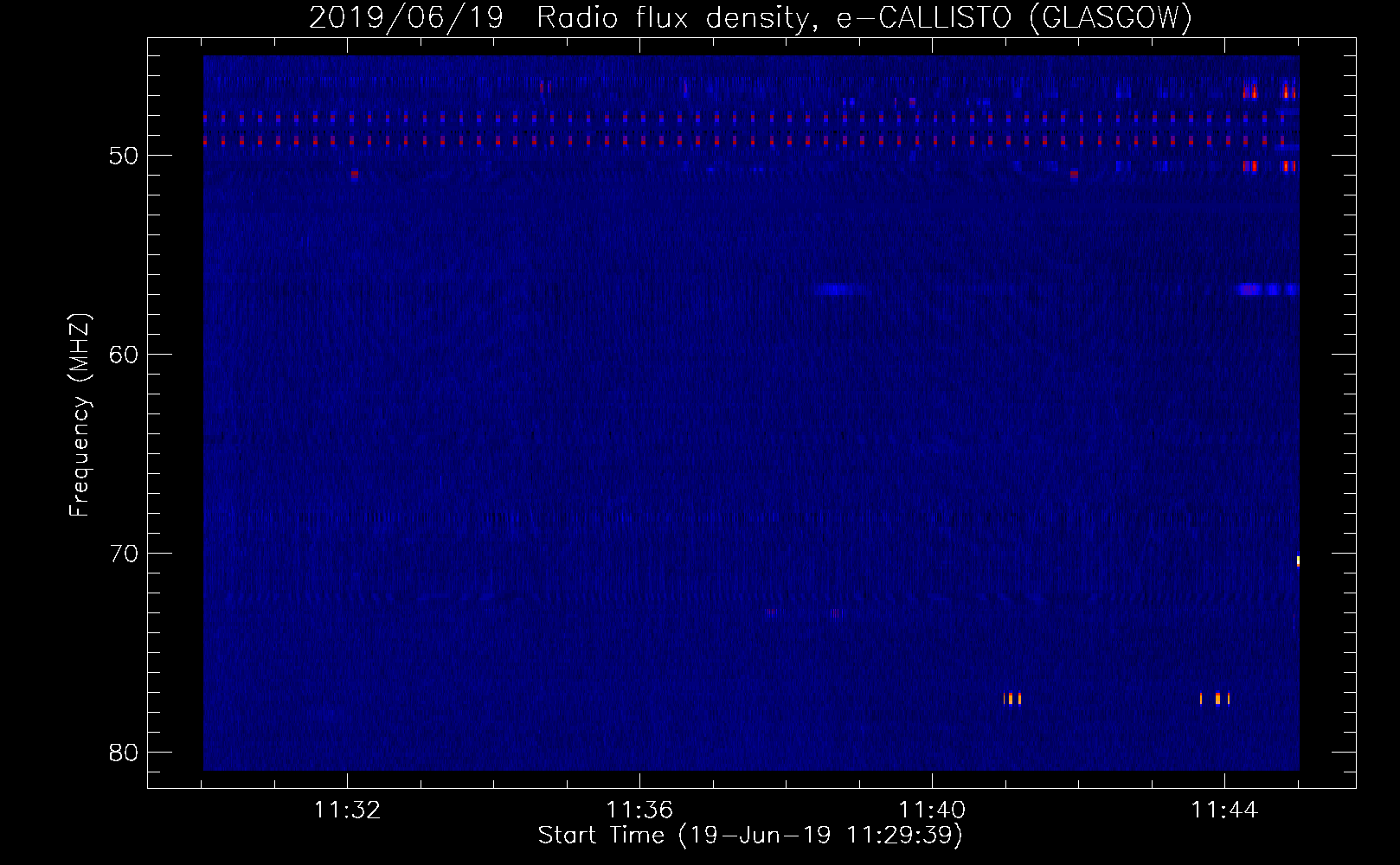The height and width of the screenshot is (865, 1400).
Task: Click the date 2019/06/19 in the title
Action: pos(406,17)
